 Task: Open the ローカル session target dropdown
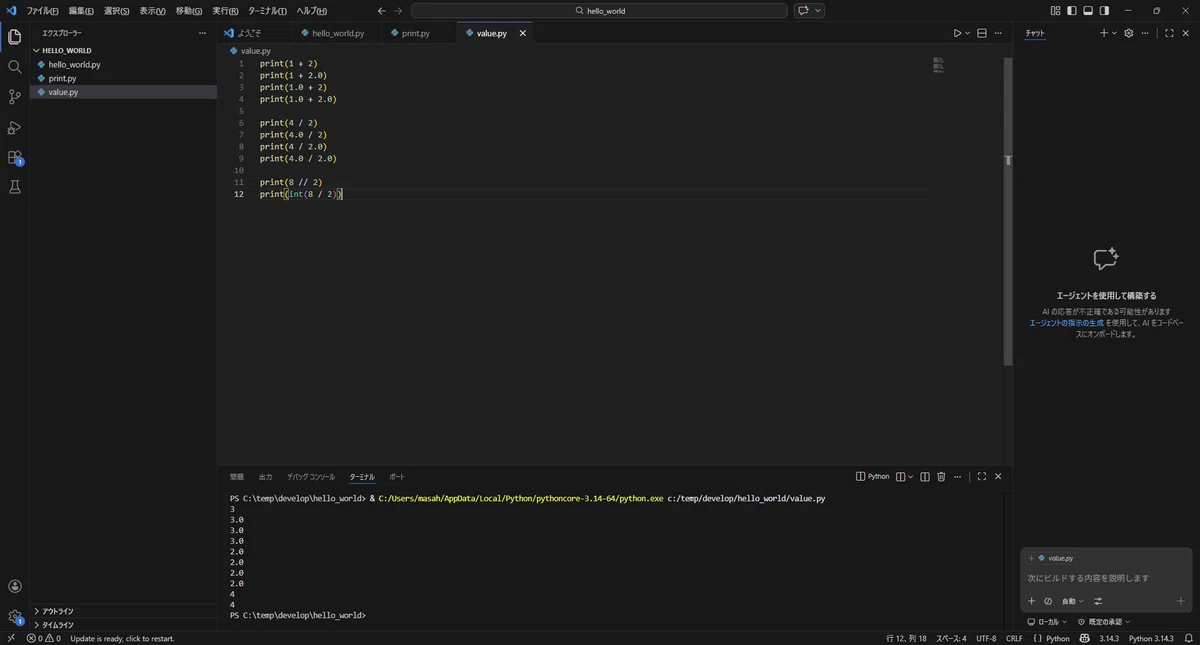click(1048, 622)
